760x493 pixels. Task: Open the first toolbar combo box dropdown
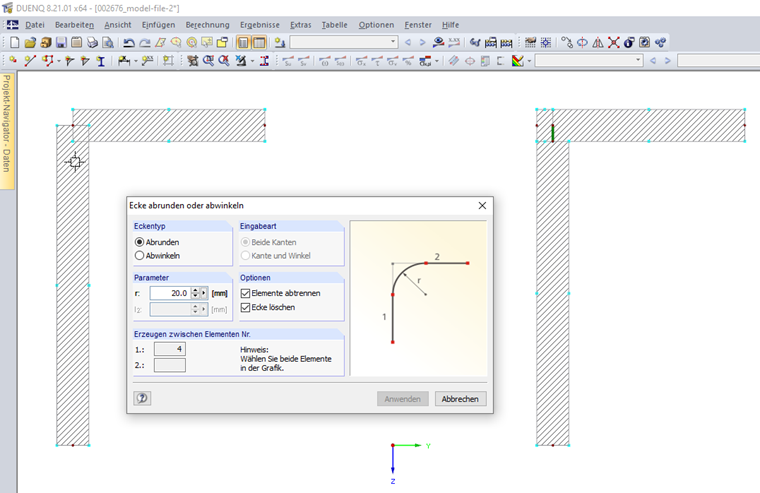point(393,42)
